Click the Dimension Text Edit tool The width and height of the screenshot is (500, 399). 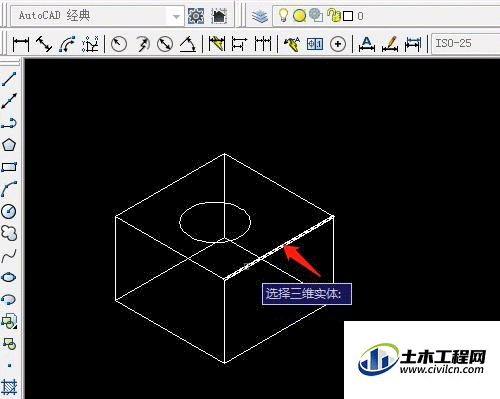coord(390,44)
